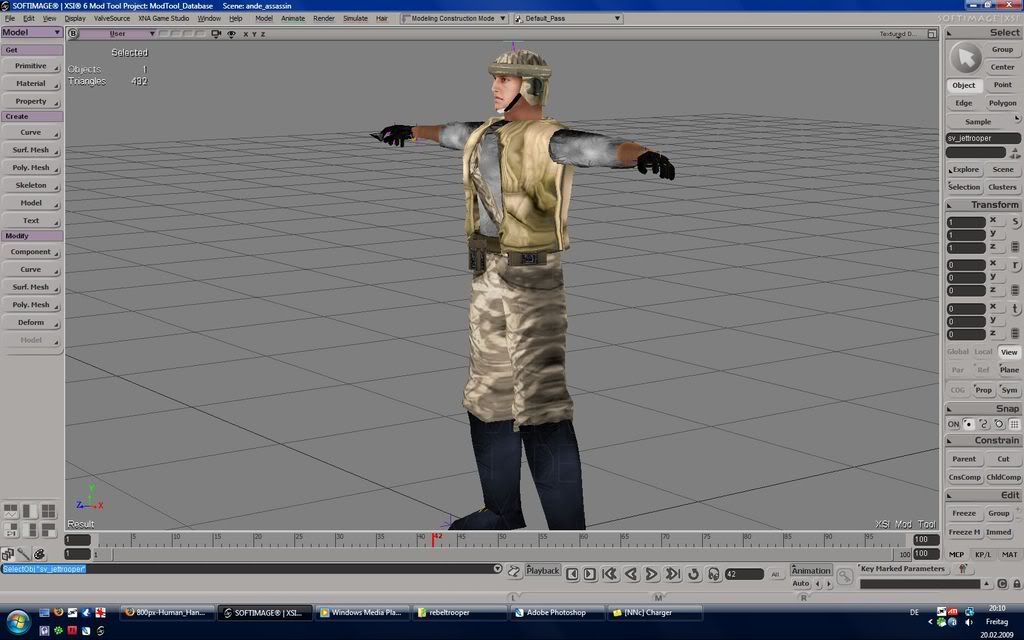1024x640 pixels.
Task: Toggle the Snap ON button
Action: pos(953,424)
